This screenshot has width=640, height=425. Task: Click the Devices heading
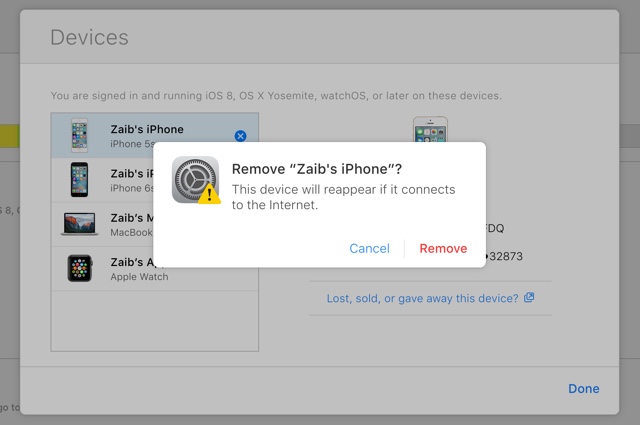(x=89, y=38)
